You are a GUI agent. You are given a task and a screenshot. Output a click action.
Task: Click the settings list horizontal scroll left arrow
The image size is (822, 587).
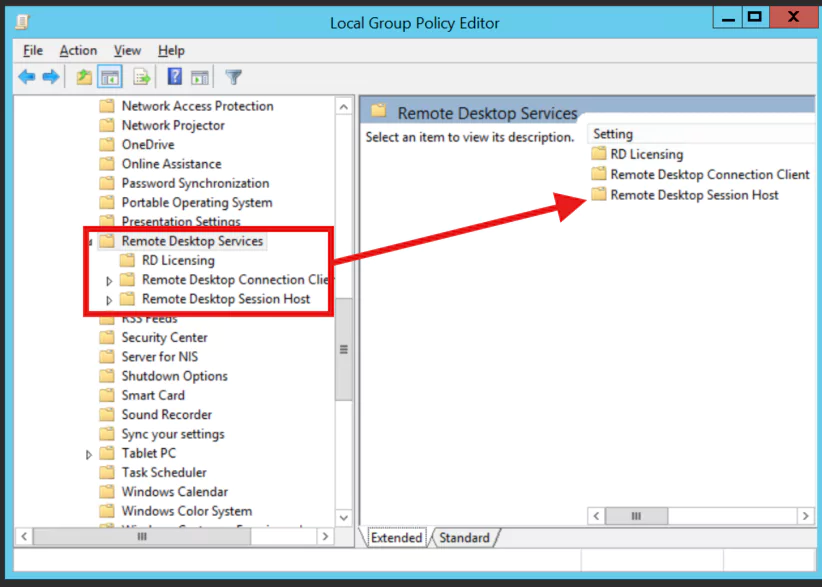[596, 516]
